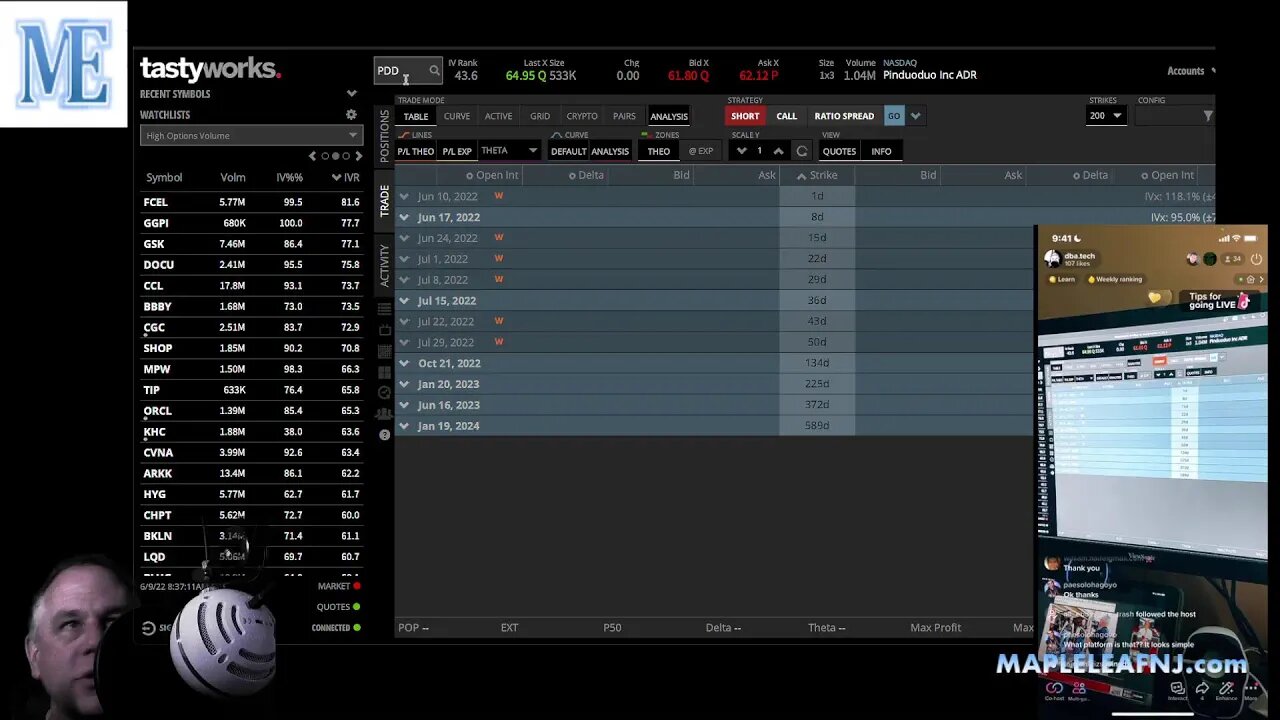Select FCEL in the watchlist

click(x=251, y=202)
